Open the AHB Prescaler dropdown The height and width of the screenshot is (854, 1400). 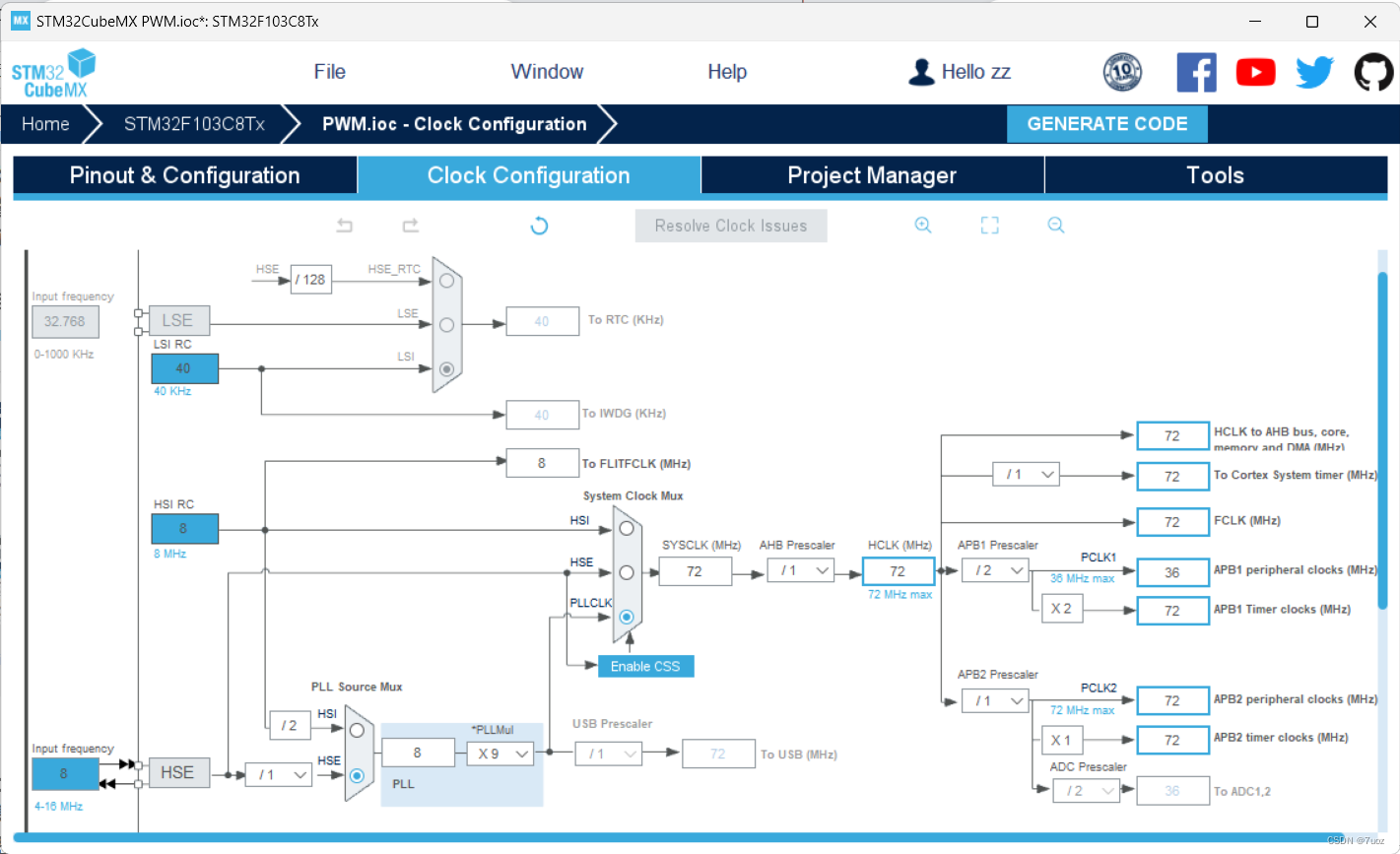[801, 570]
